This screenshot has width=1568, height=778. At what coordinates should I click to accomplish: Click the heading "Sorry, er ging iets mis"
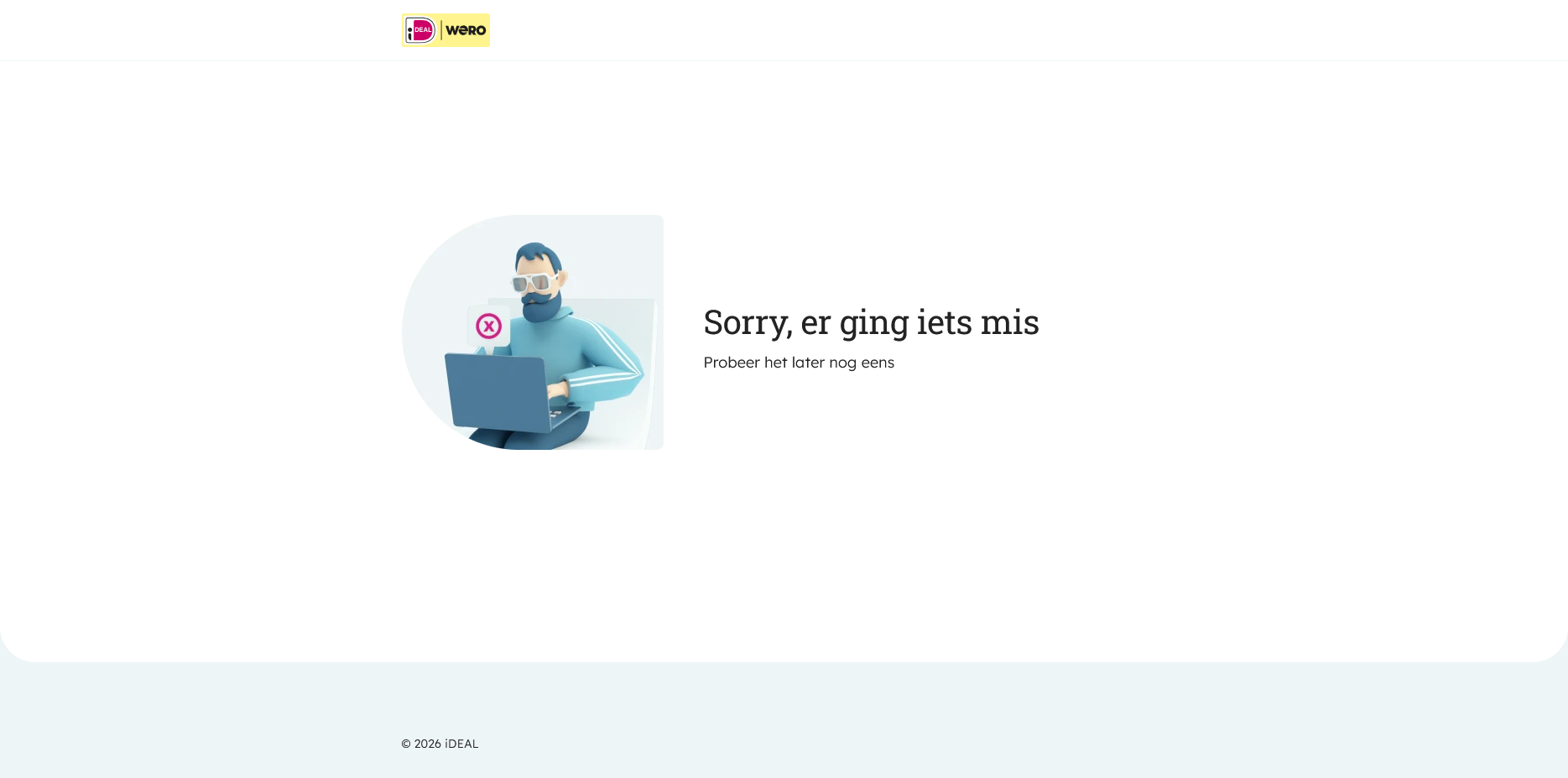click(x=871, y=322)
